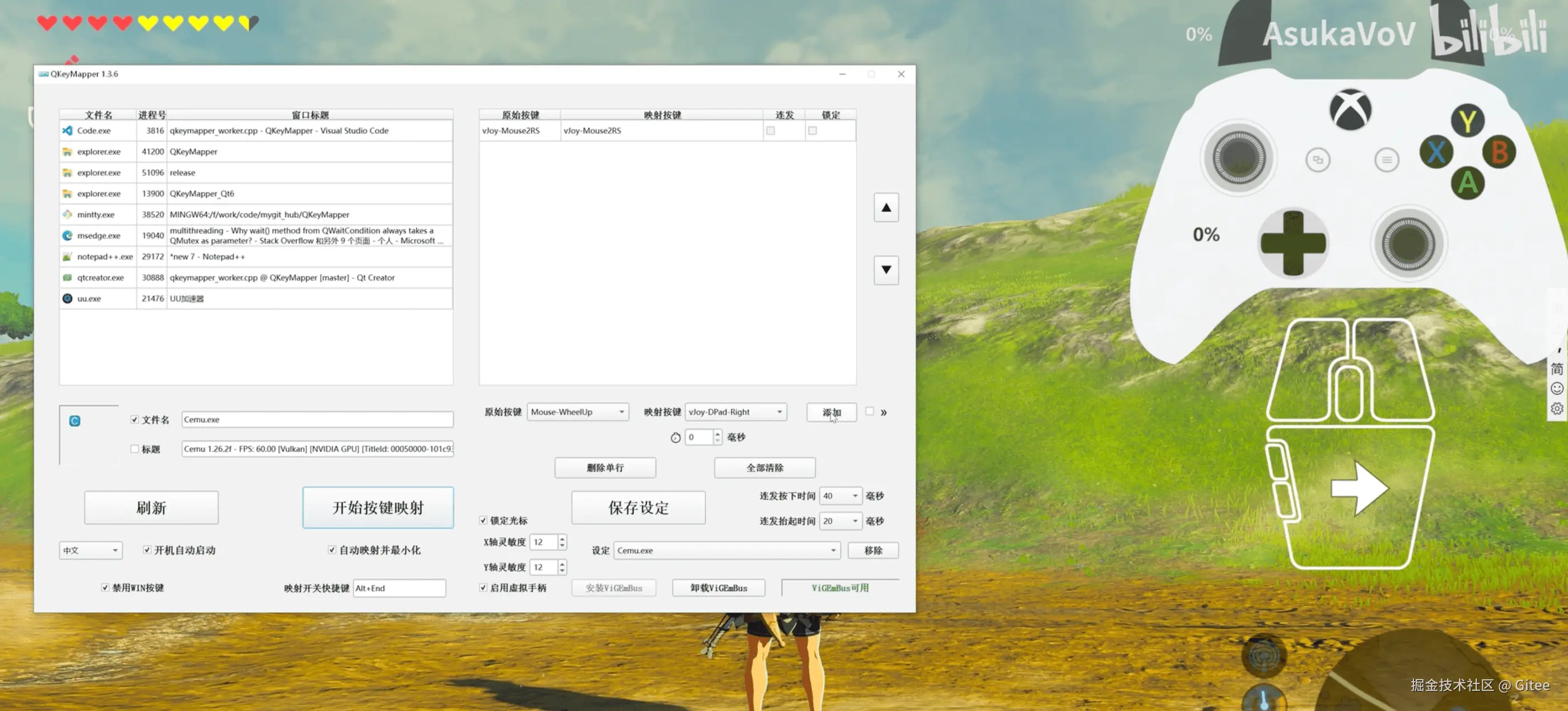The image size is (1568, 711).
Task: Click the Cemu app icon in preview box
Action: click(x=75, y=420)
